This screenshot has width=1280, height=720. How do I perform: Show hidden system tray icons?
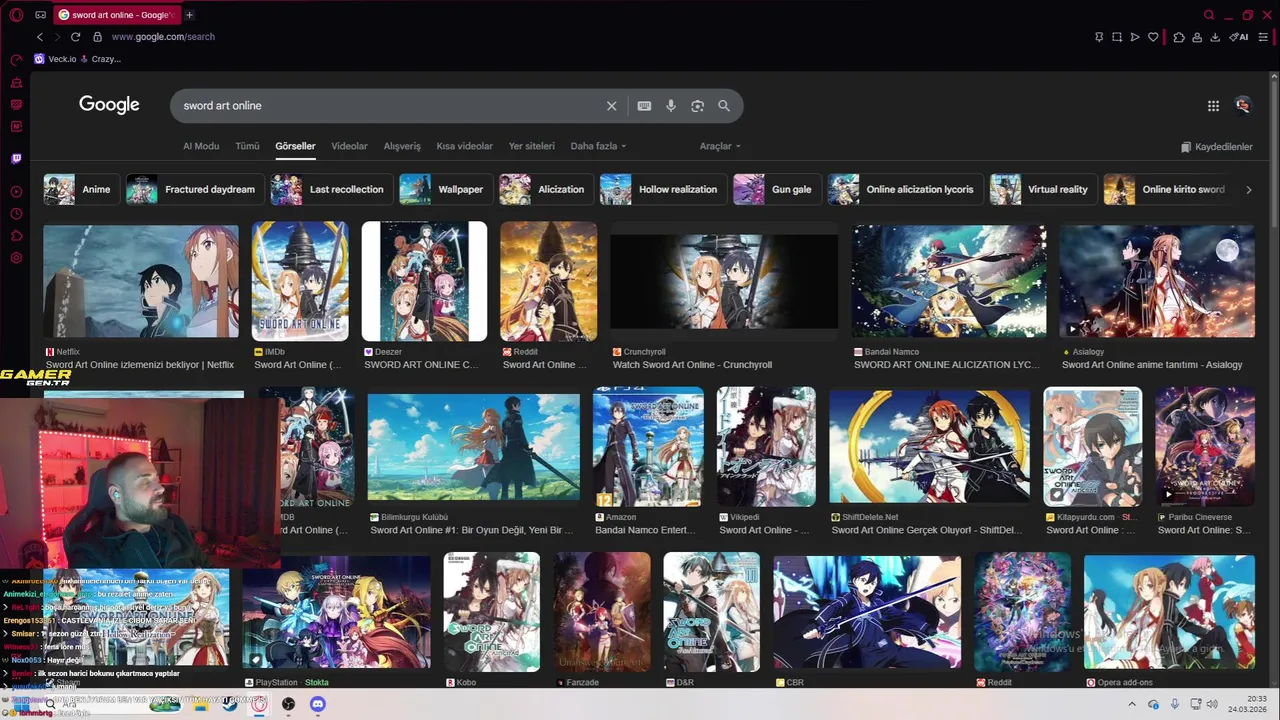[x=1133, y=704]
